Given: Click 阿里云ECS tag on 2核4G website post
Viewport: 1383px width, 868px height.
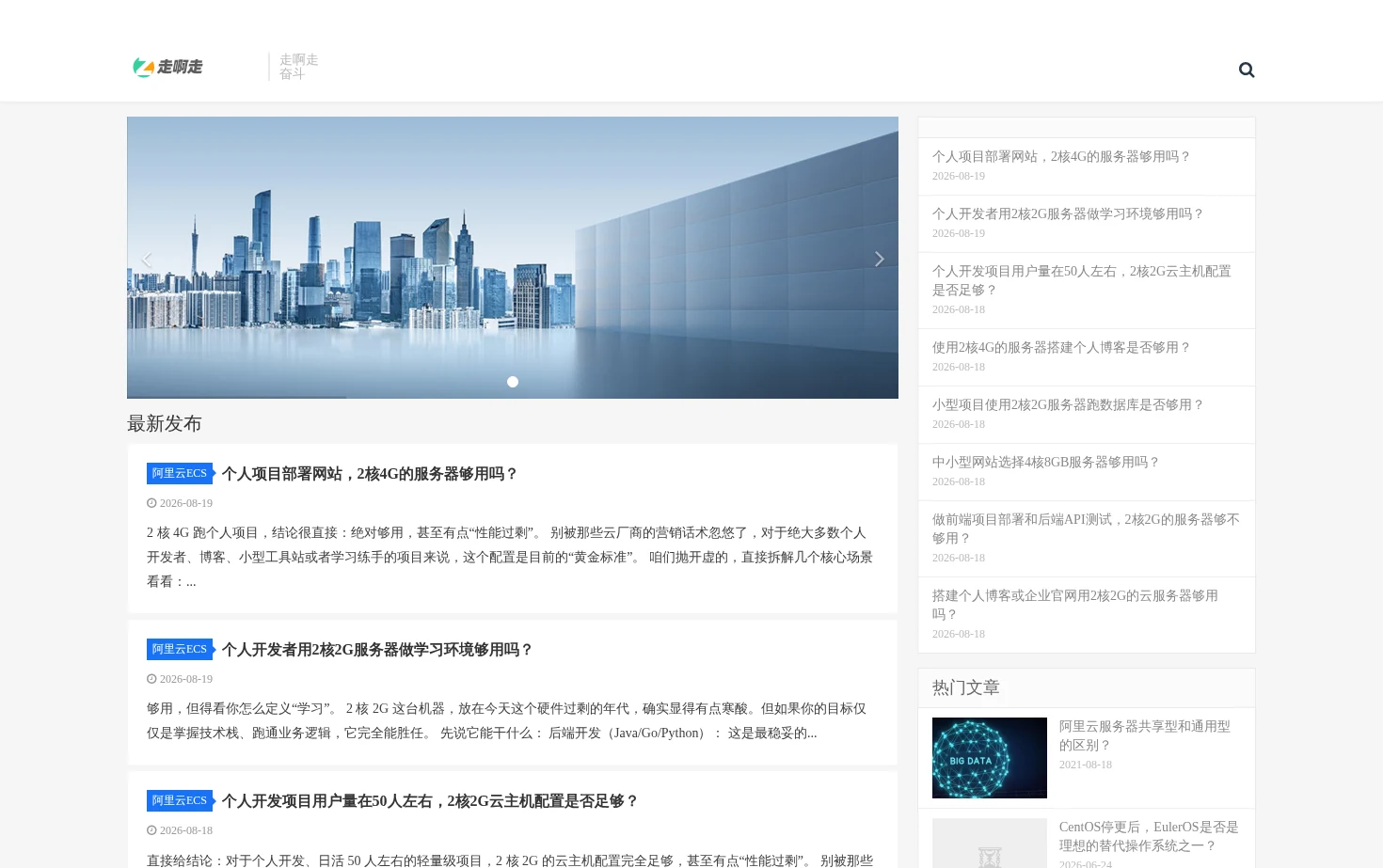Looking at the screenshot, I should point(180,473).
